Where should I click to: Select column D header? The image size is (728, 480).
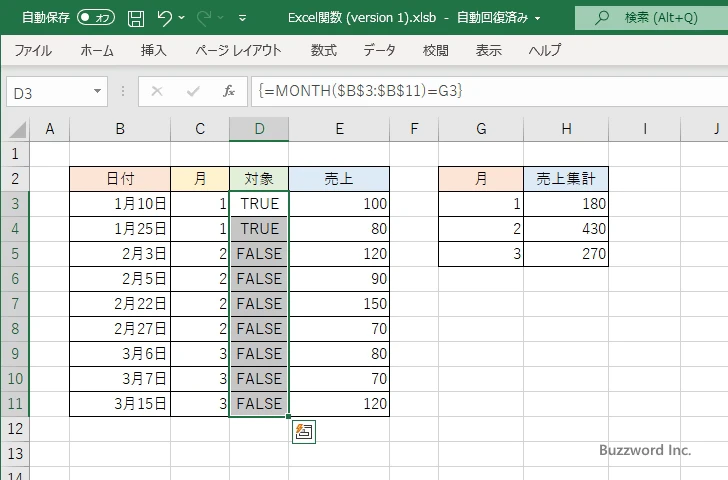259,129
